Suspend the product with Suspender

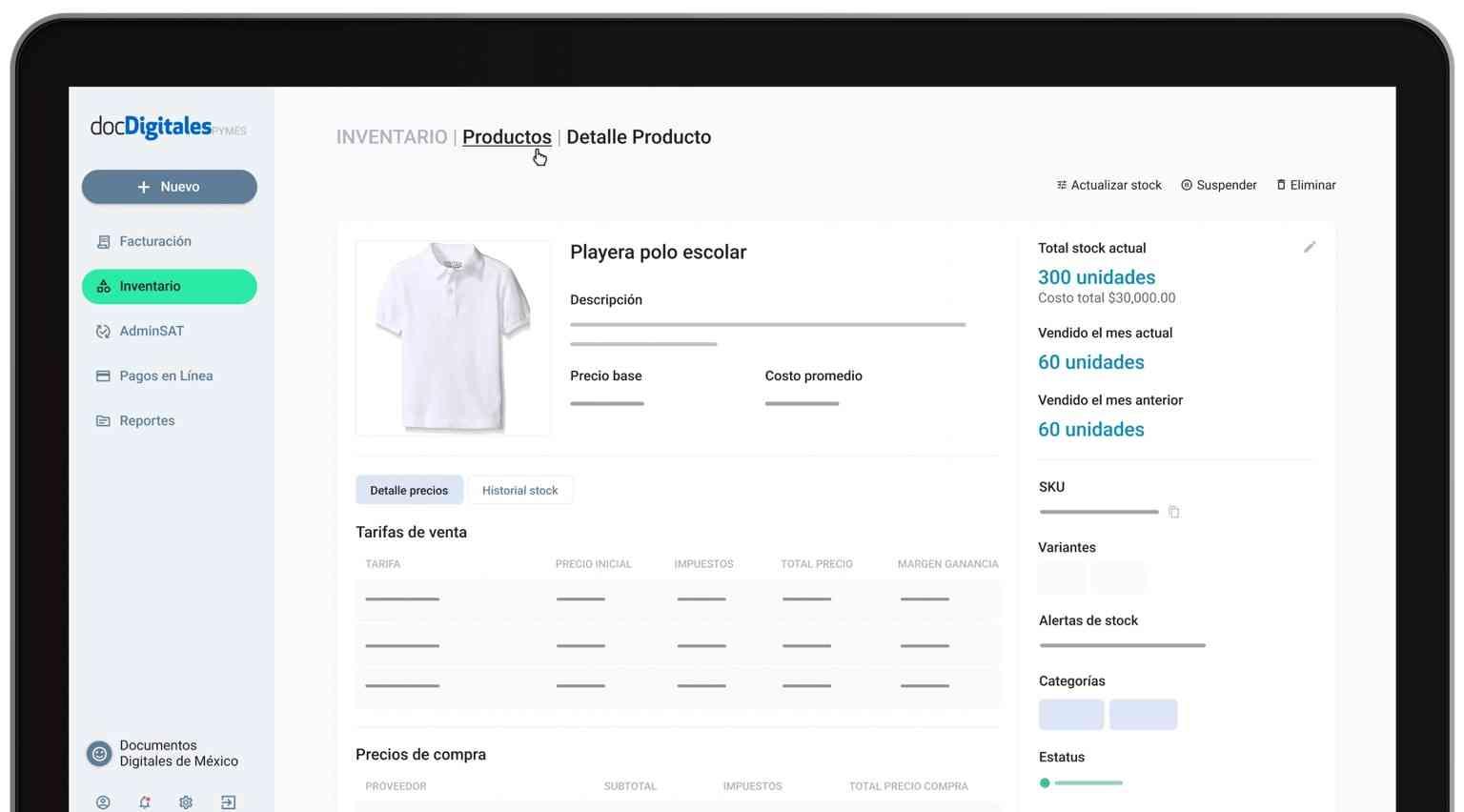click(x=1218, y=185)
